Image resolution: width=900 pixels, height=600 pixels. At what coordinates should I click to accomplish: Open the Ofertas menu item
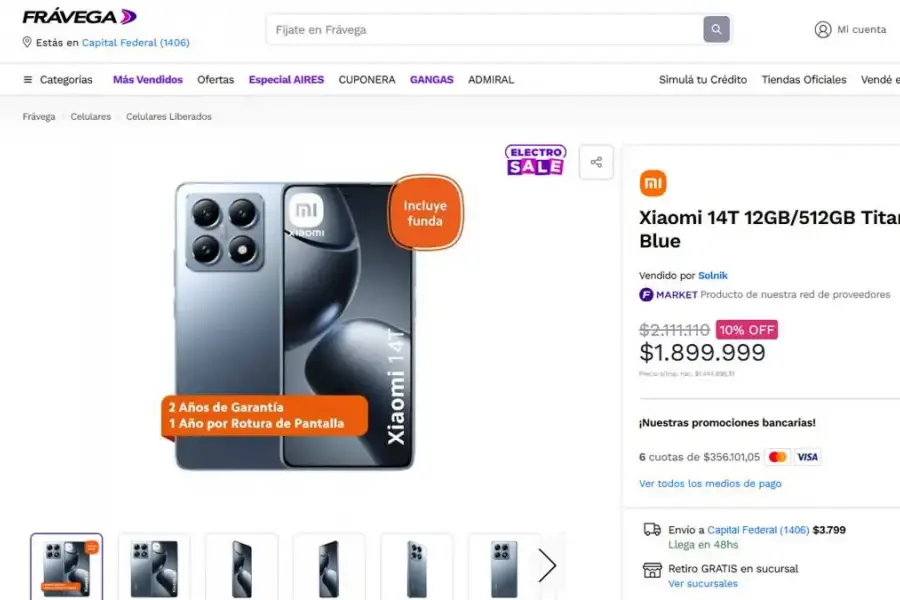[x=215, y=79]
